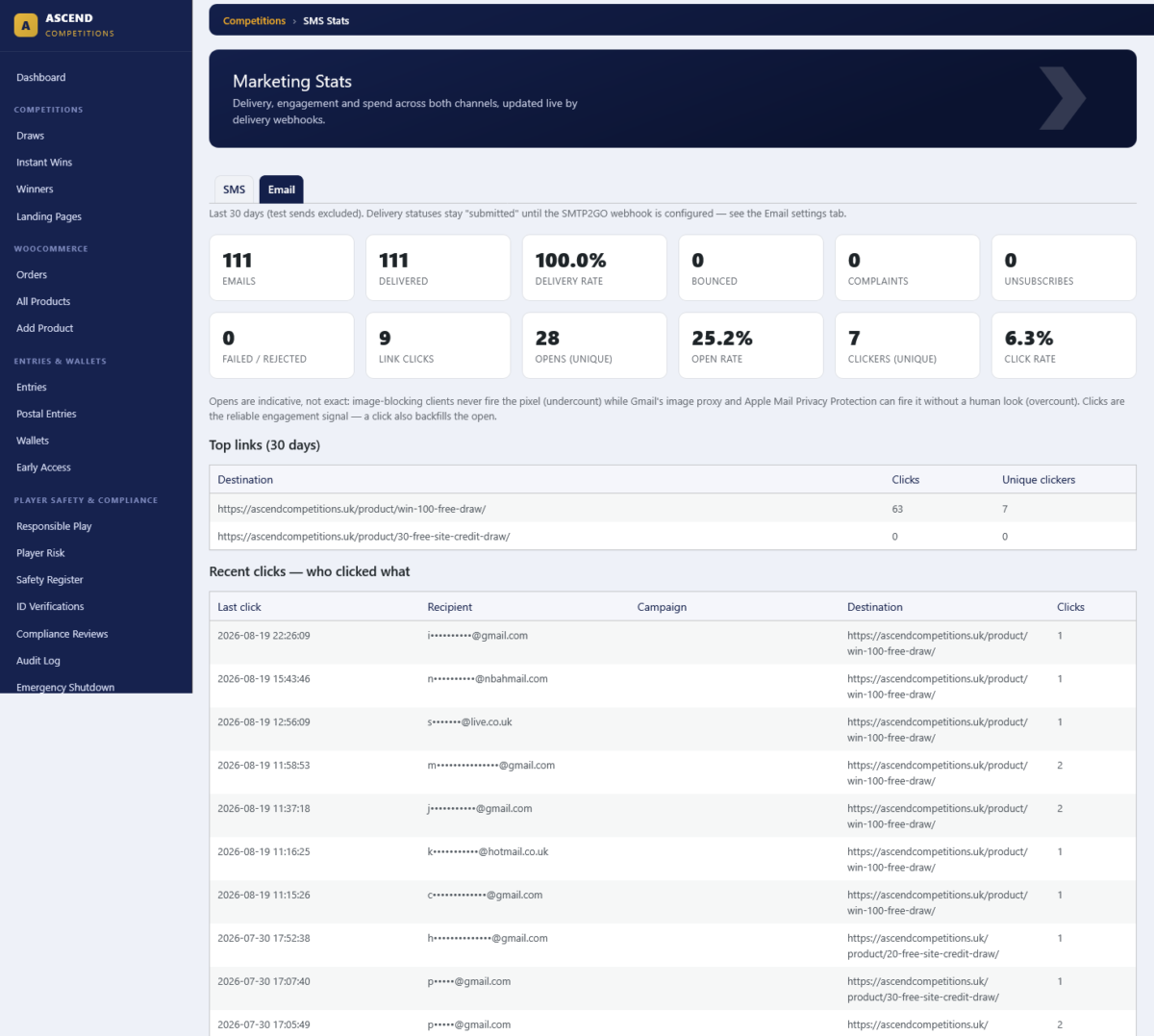
Task: Go to Instant Wins page
Action: [x=44, y=163]
